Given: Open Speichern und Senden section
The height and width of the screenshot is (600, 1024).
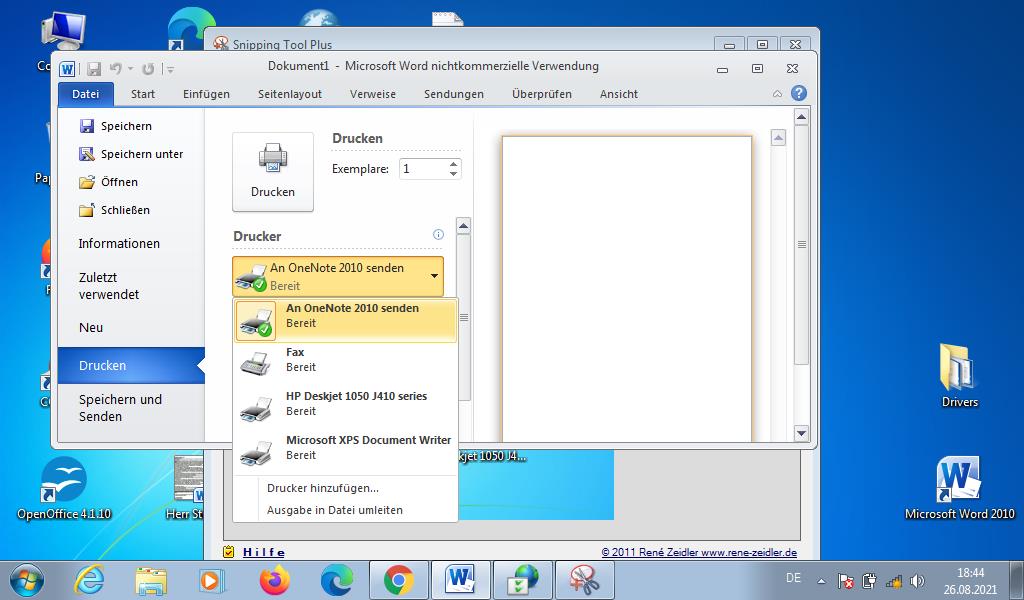Looking at the screenshot, I should coord(121,408).
